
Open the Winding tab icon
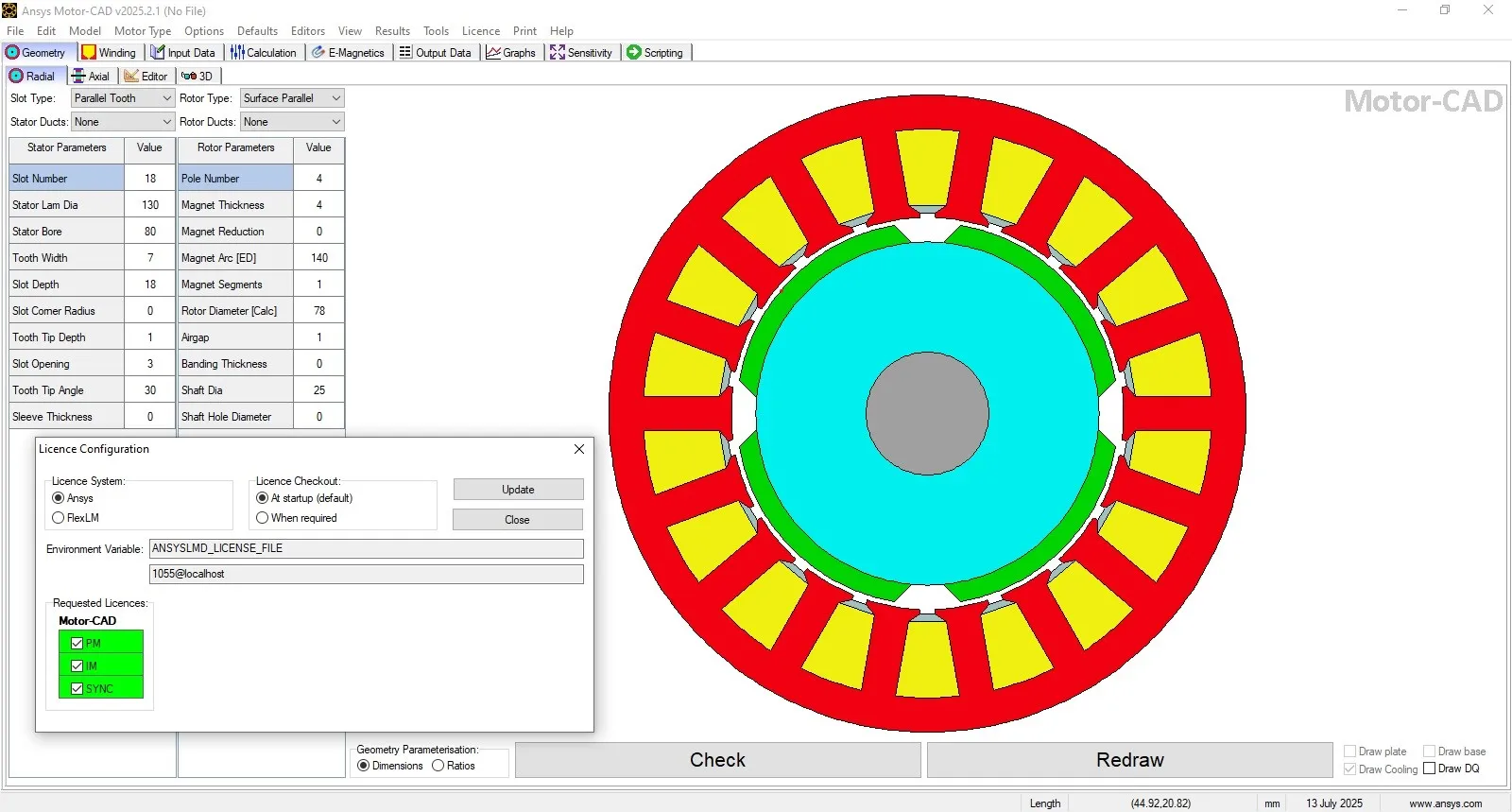click(x=89, y=53)
